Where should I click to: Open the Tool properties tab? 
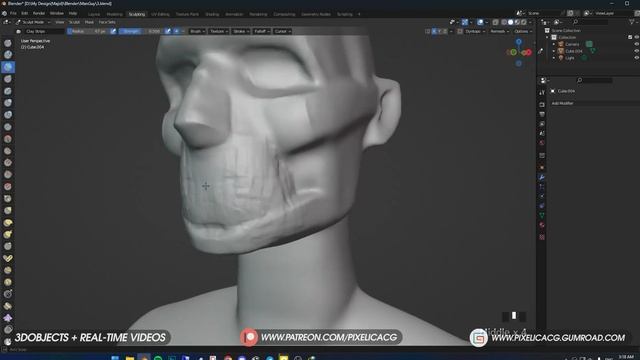(x=542, y=93)
